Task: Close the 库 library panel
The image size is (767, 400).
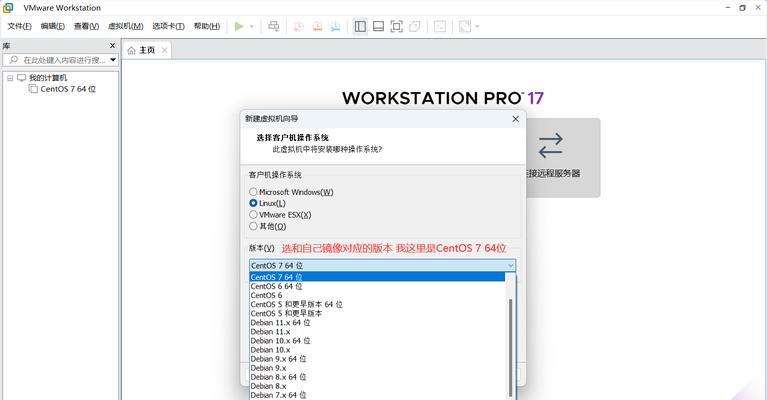Action: (x=113, y=45)
